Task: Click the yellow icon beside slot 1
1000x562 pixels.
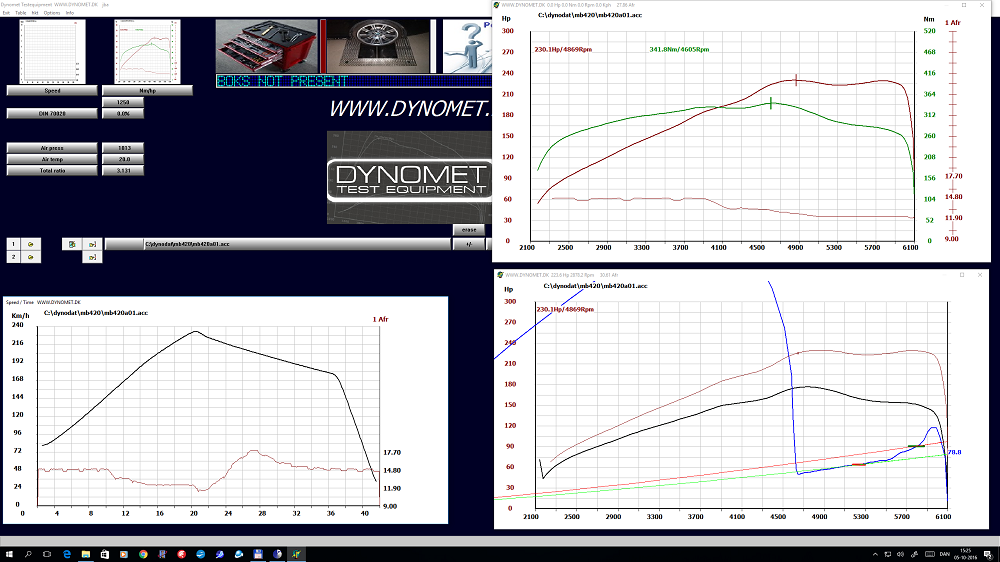Action: [x=31, y=244]
